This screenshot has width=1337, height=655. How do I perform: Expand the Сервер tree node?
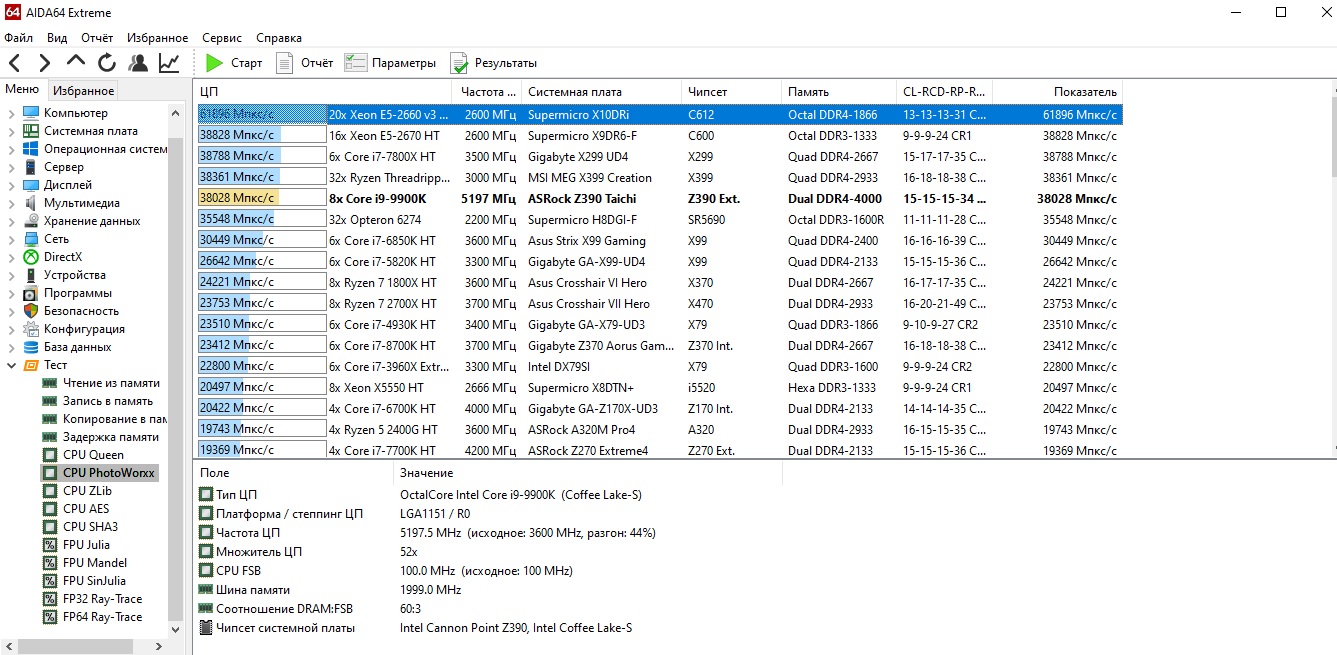tap(11, 167)
